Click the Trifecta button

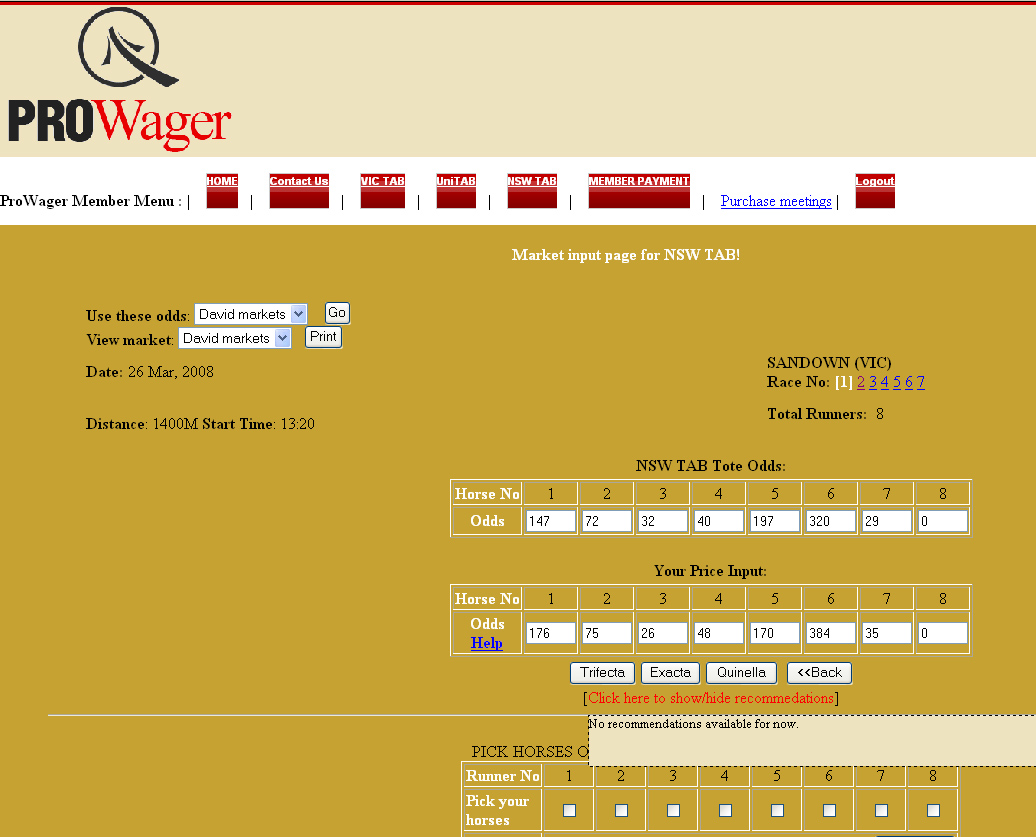pyautogui.click(x=602, y=673)
